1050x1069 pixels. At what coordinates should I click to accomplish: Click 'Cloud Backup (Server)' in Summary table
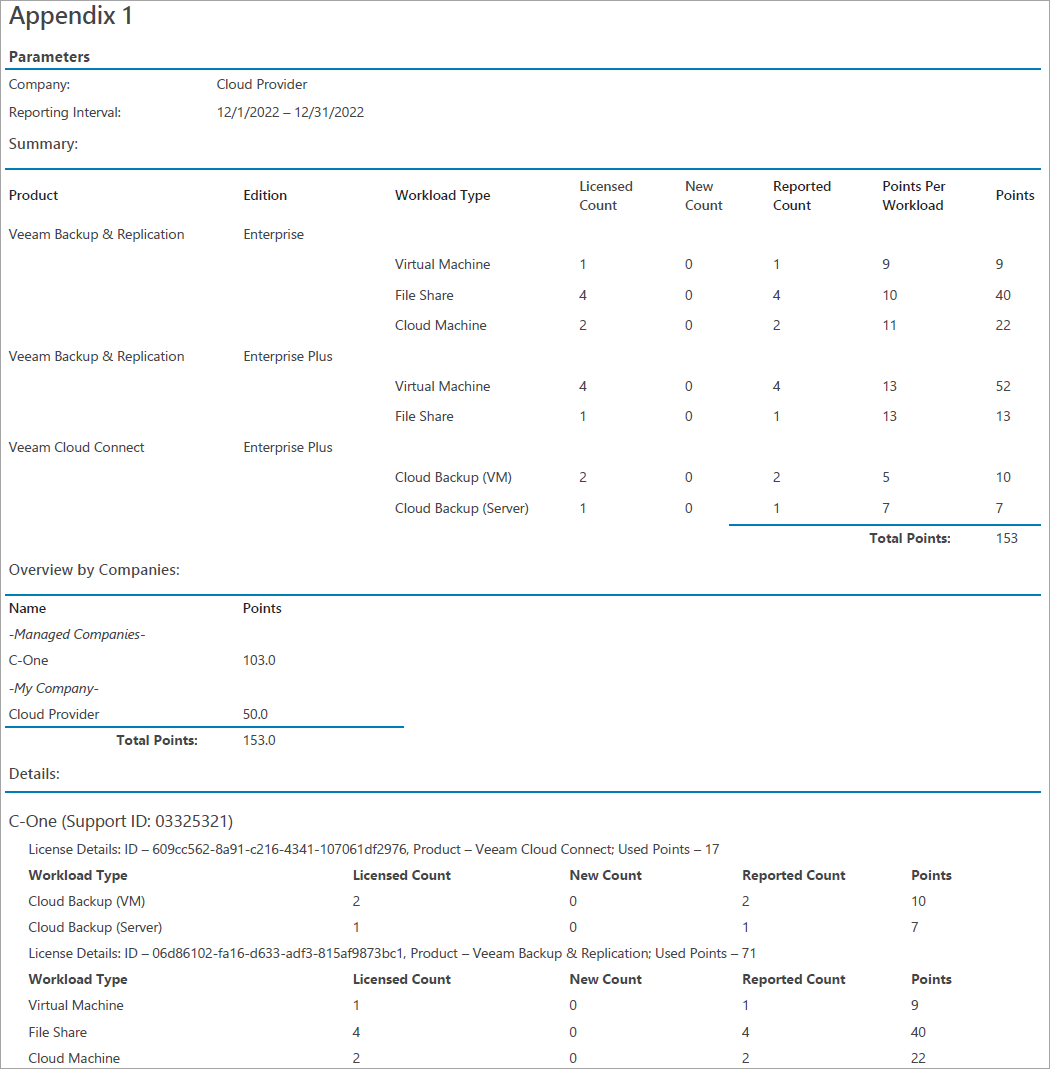[x=462, y=508]
